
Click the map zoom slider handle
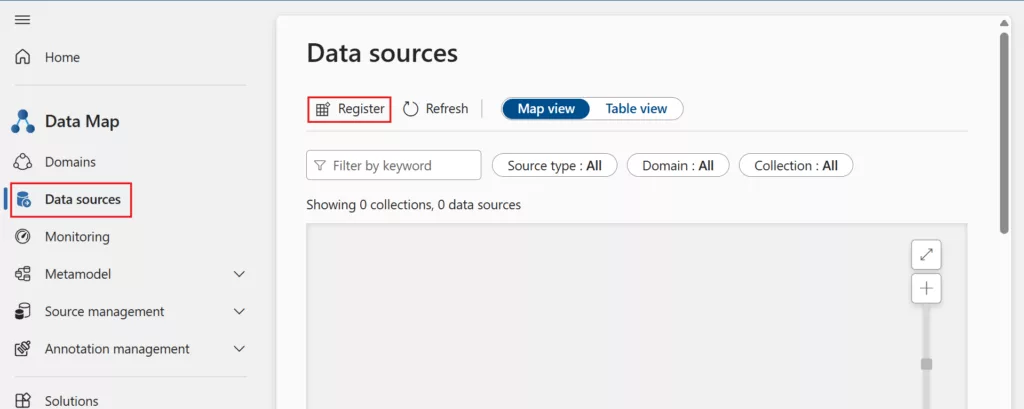926,364
